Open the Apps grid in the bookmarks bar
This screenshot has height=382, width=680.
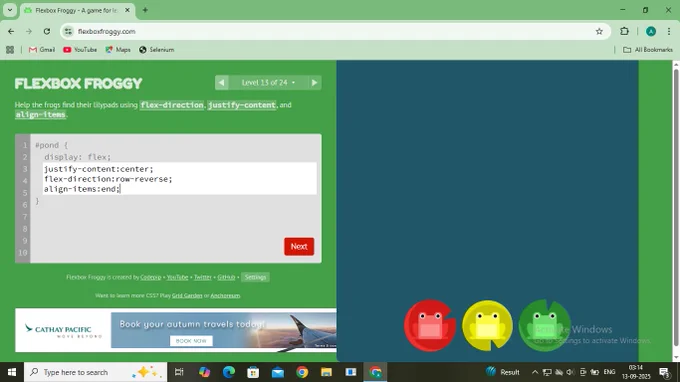coord(10,50)
